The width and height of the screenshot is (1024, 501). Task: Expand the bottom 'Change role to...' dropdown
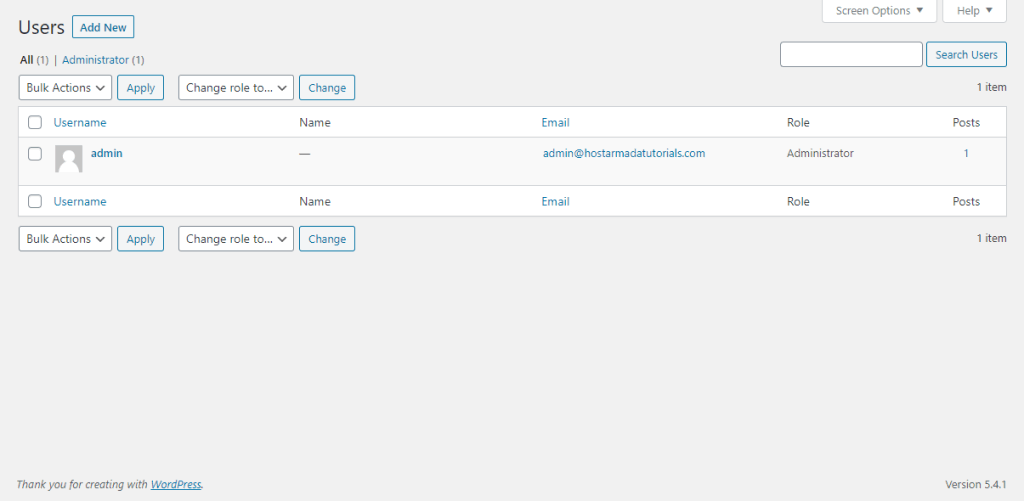[236, 239]
